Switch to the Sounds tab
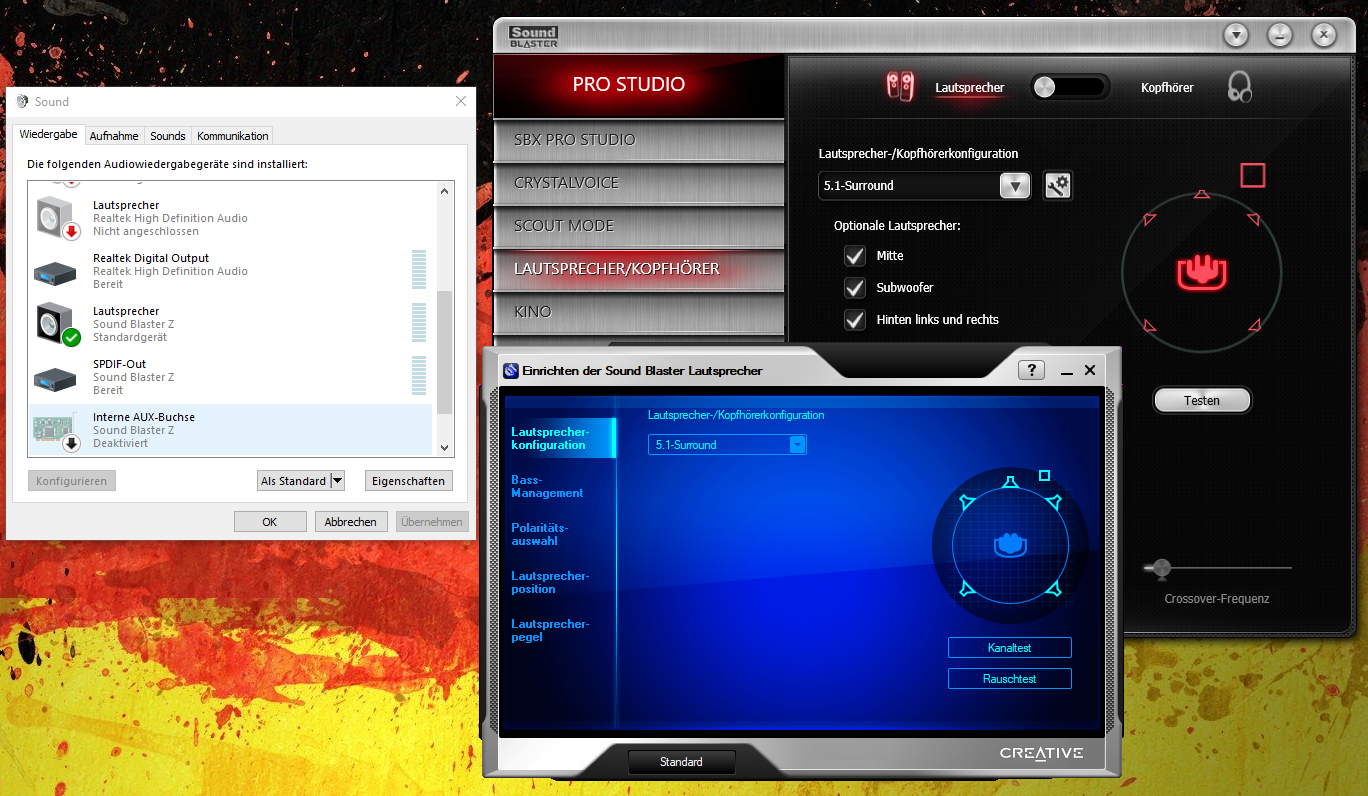The height and width of the screenshot is (796, 1368). [x=168, y=136]
